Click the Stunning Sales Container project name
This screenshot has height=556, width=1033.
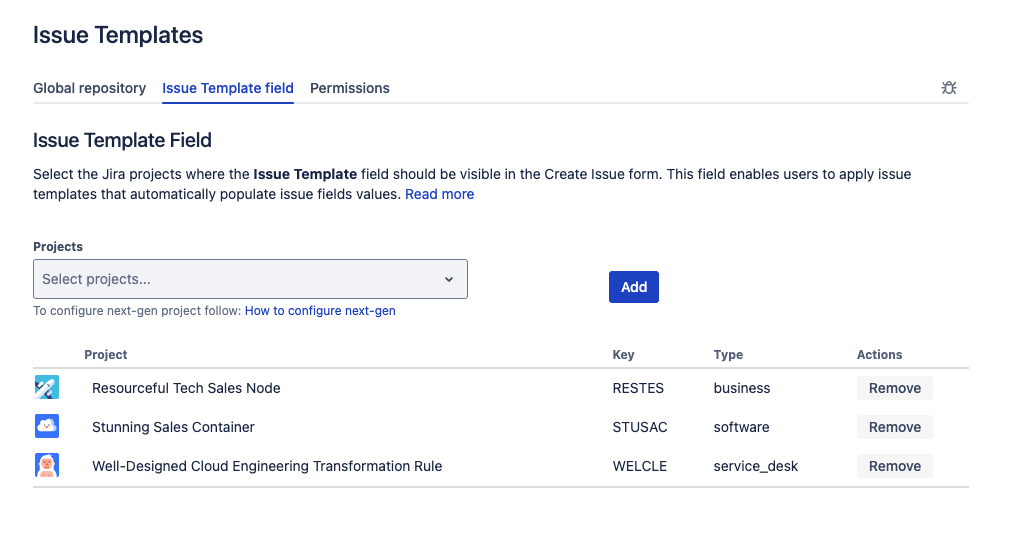(x=173, y=427)
